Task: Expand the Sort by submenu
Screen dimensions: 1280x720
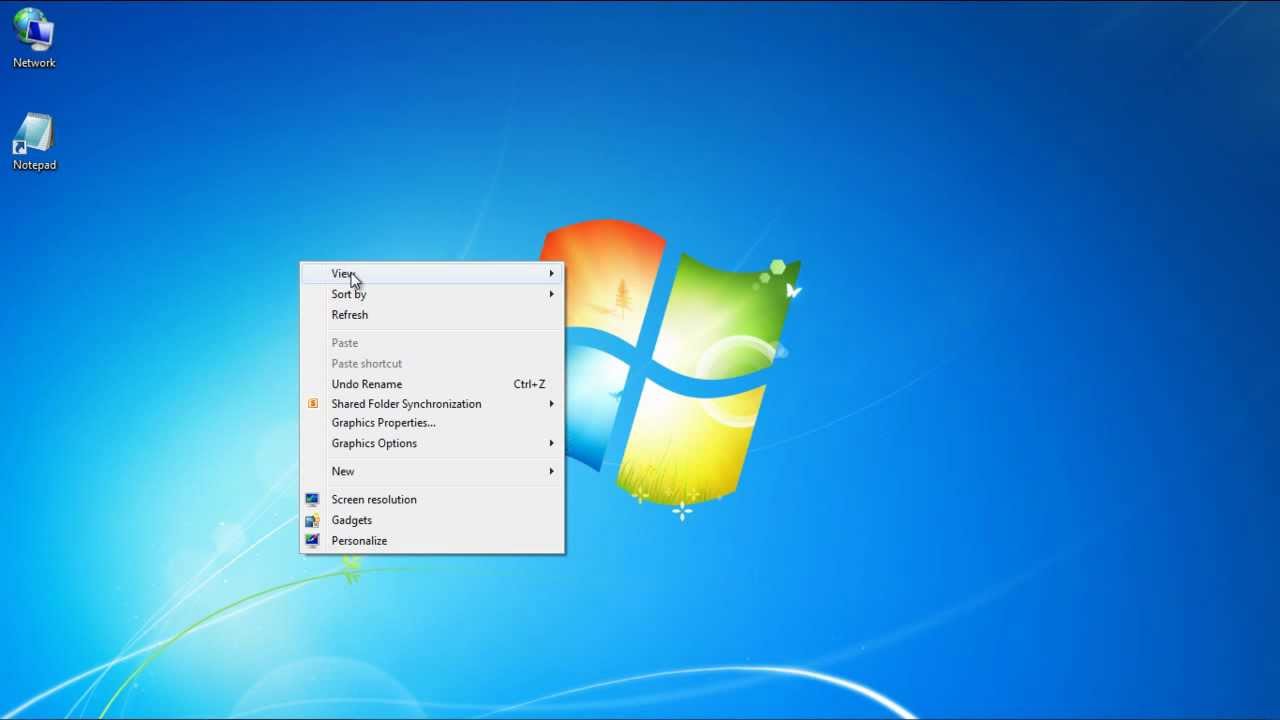Action: [551, 294]
